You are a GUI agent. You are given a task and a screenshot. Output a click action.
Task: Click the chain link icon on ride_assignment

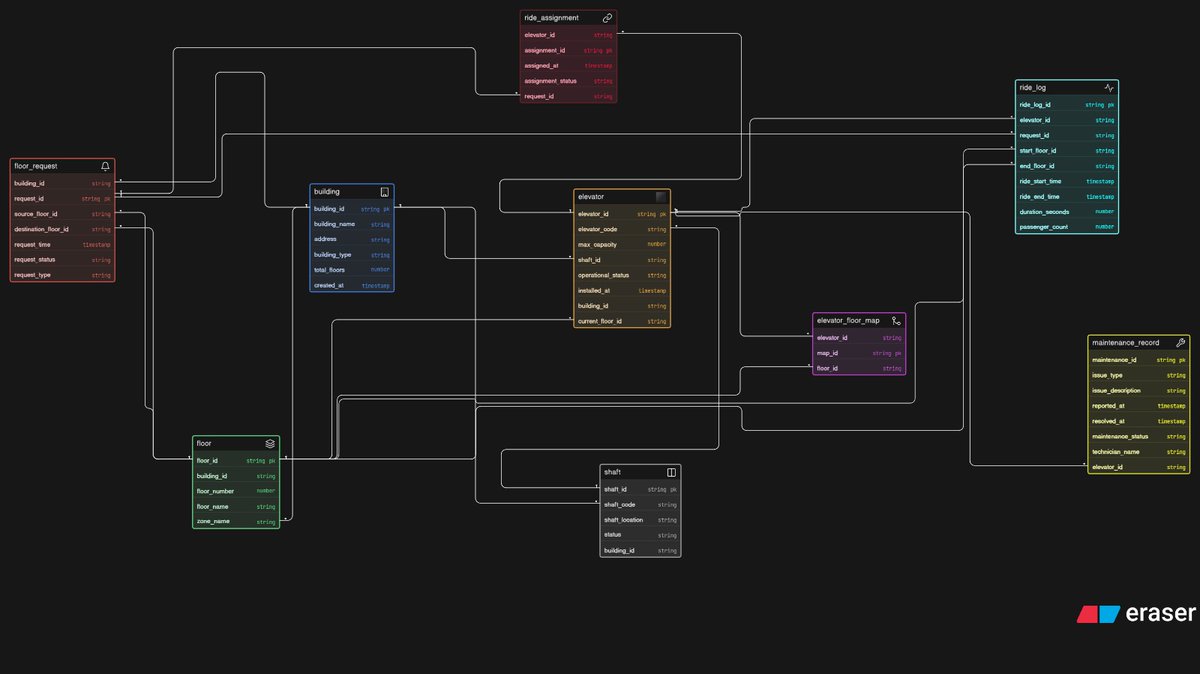coord(608,17)
